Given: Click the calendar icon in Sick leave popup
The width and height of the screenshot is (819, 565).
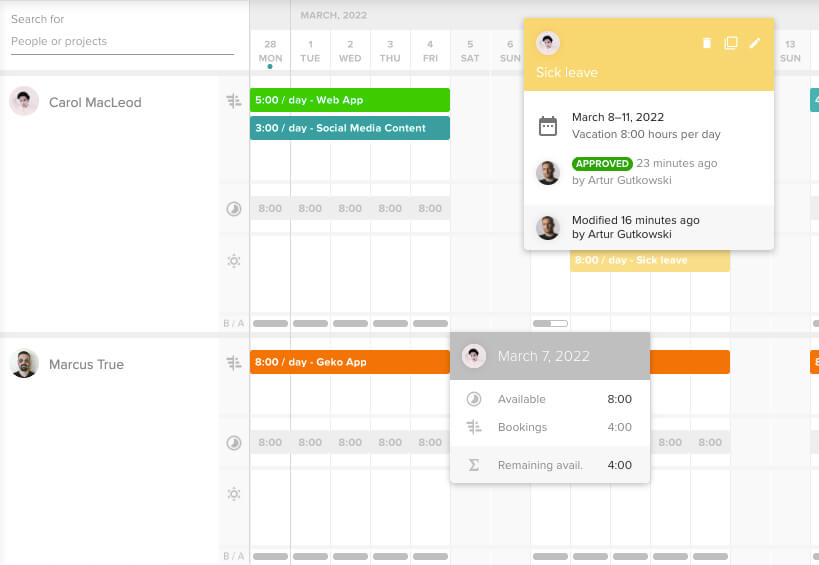Looking at the screenshot, I should (x=548, y=126).
